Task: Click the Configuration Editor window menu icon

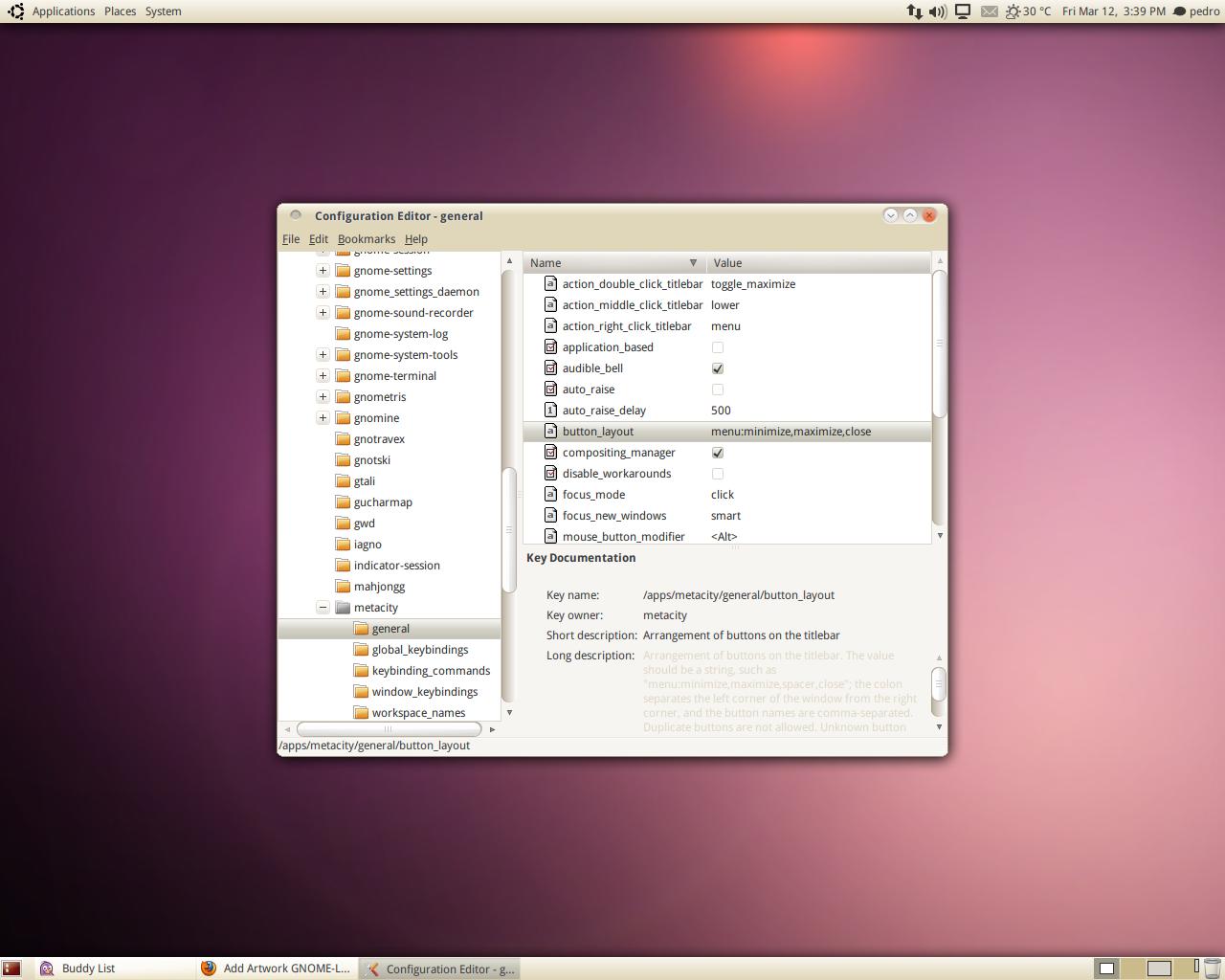Action: (x=296, y=215)
